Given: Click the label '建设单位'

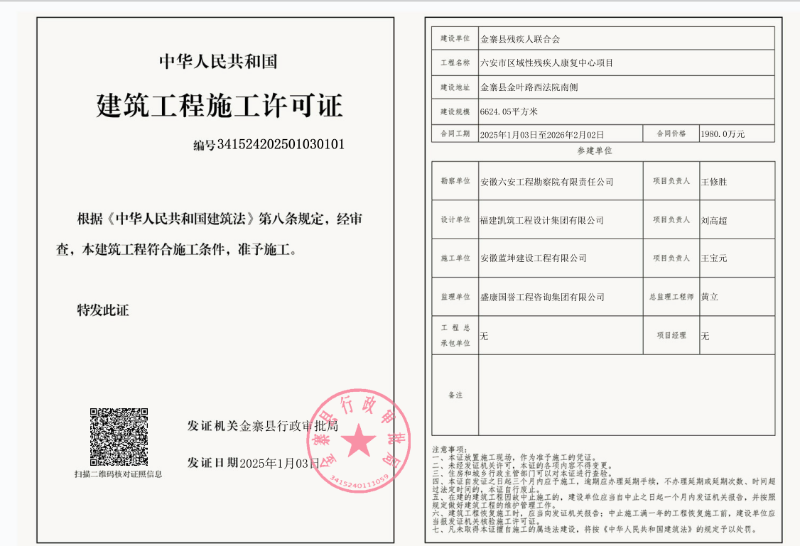Looking at the screenshot, I should [455, 38].
